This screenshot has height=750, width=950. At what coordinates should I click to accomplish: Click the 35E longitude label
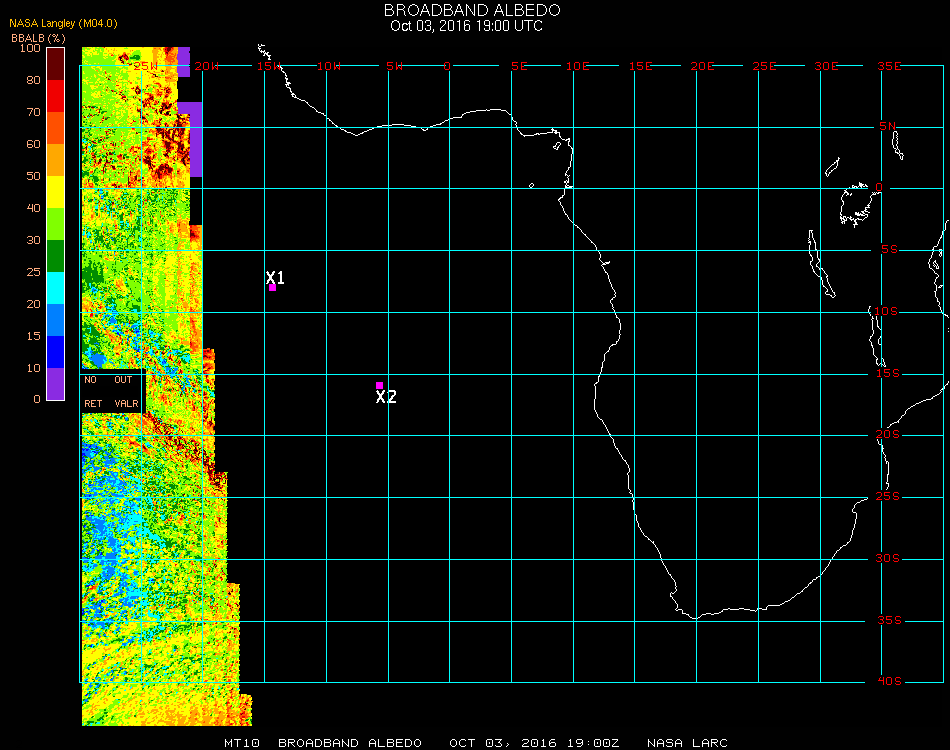pos(889,66)
